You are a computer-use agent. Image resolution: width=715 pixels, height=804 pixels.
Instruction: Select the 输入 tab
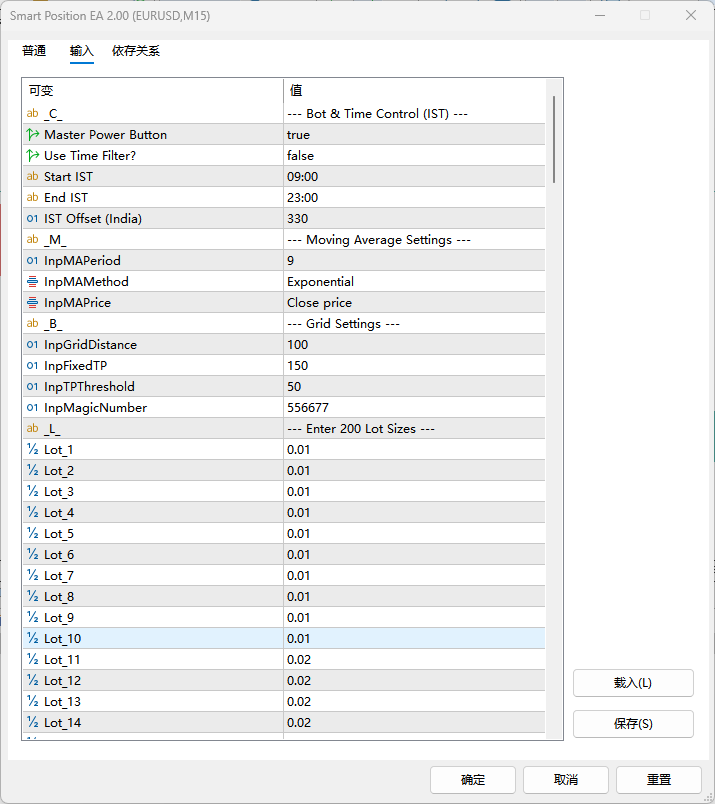82,51
